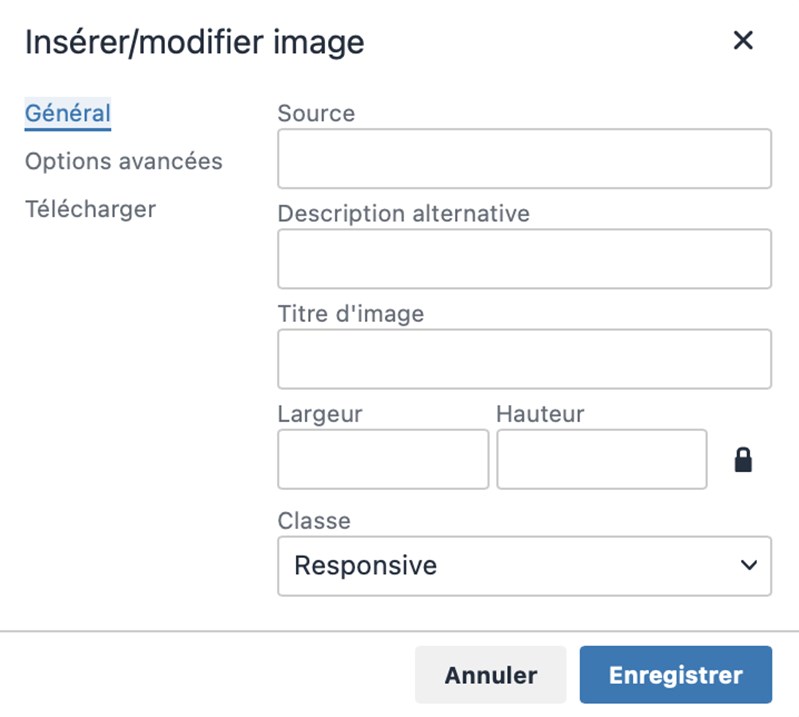Click the Hauteur label

point(540,414)
